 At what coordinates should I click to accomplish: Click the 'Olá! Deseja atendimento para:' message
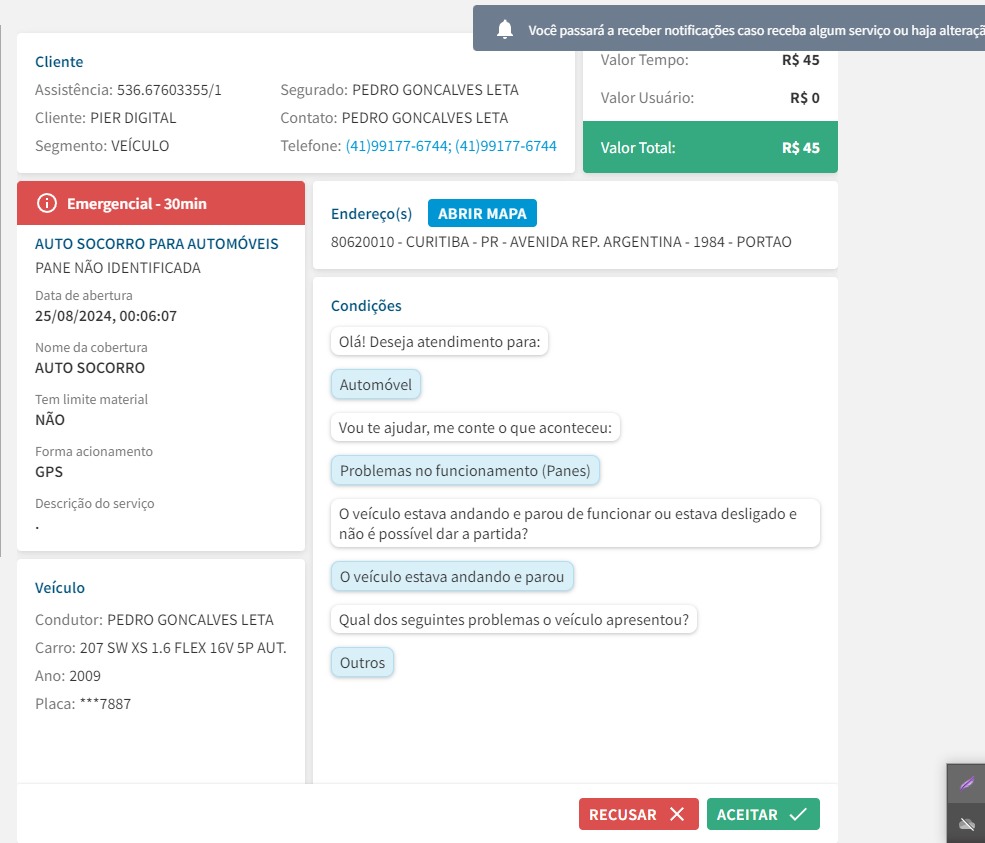[440, 342]
